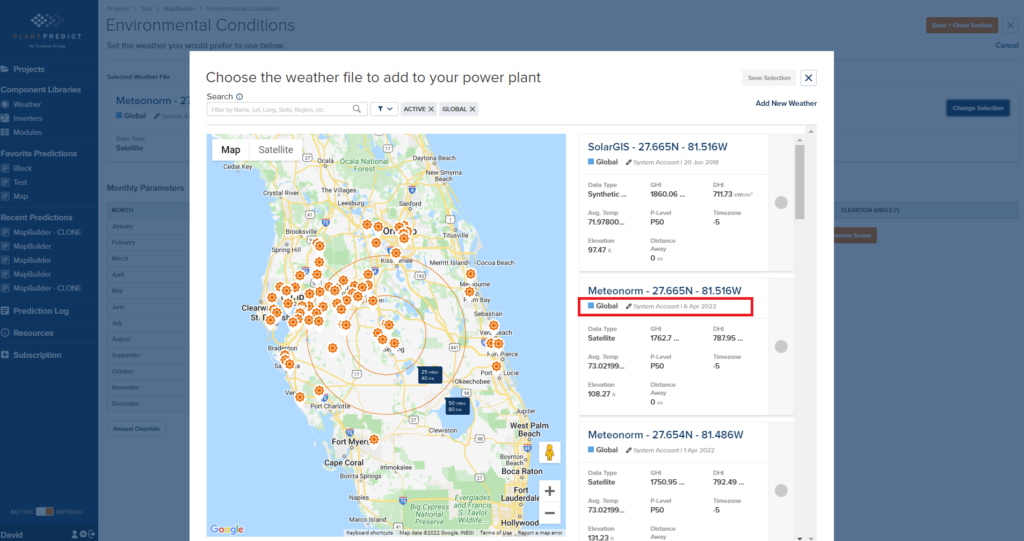Screen dimensions: 1024x541
Task: Select the SolarGIS 27.665N weather file radio
Action: click(x=781, y=203)
